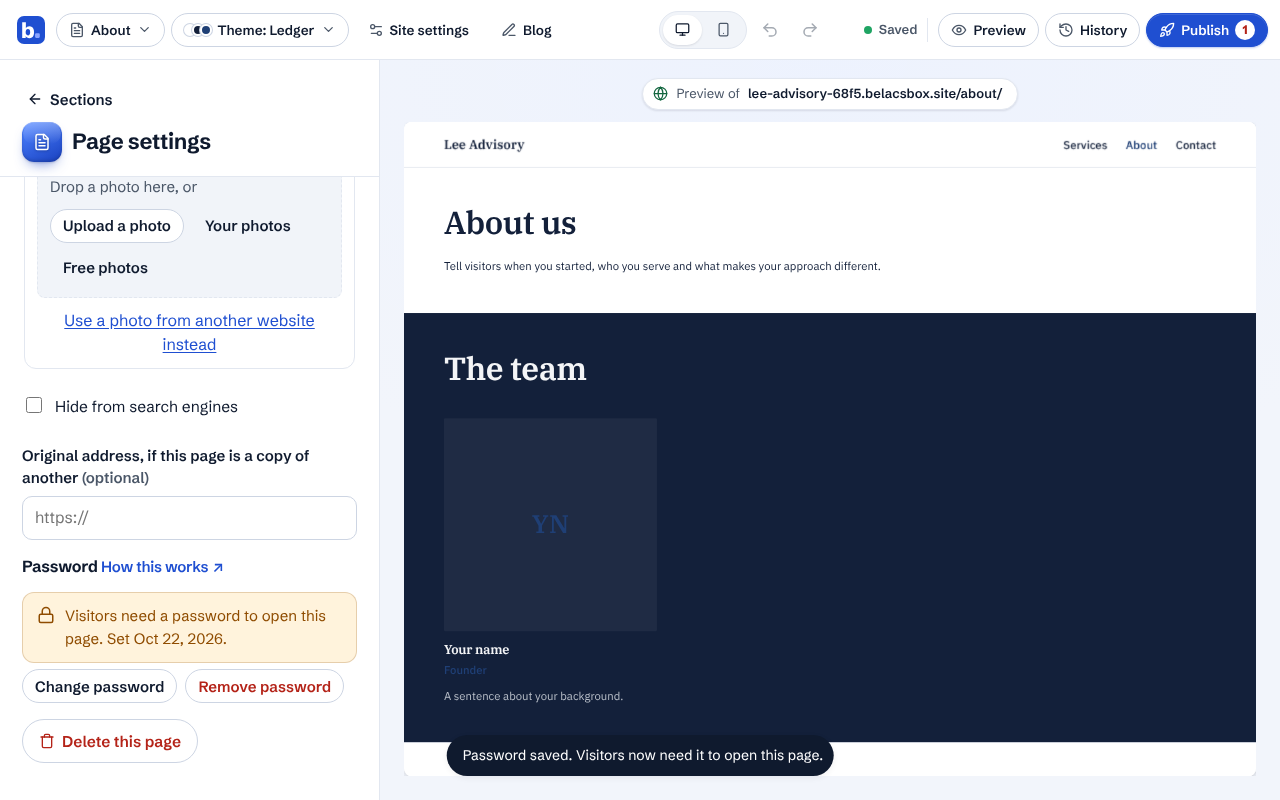The height and width of the screenshot is (800, 1280).
Task: Open the About page dropdown
Action: pyautogui.click(x=110, y=30)
